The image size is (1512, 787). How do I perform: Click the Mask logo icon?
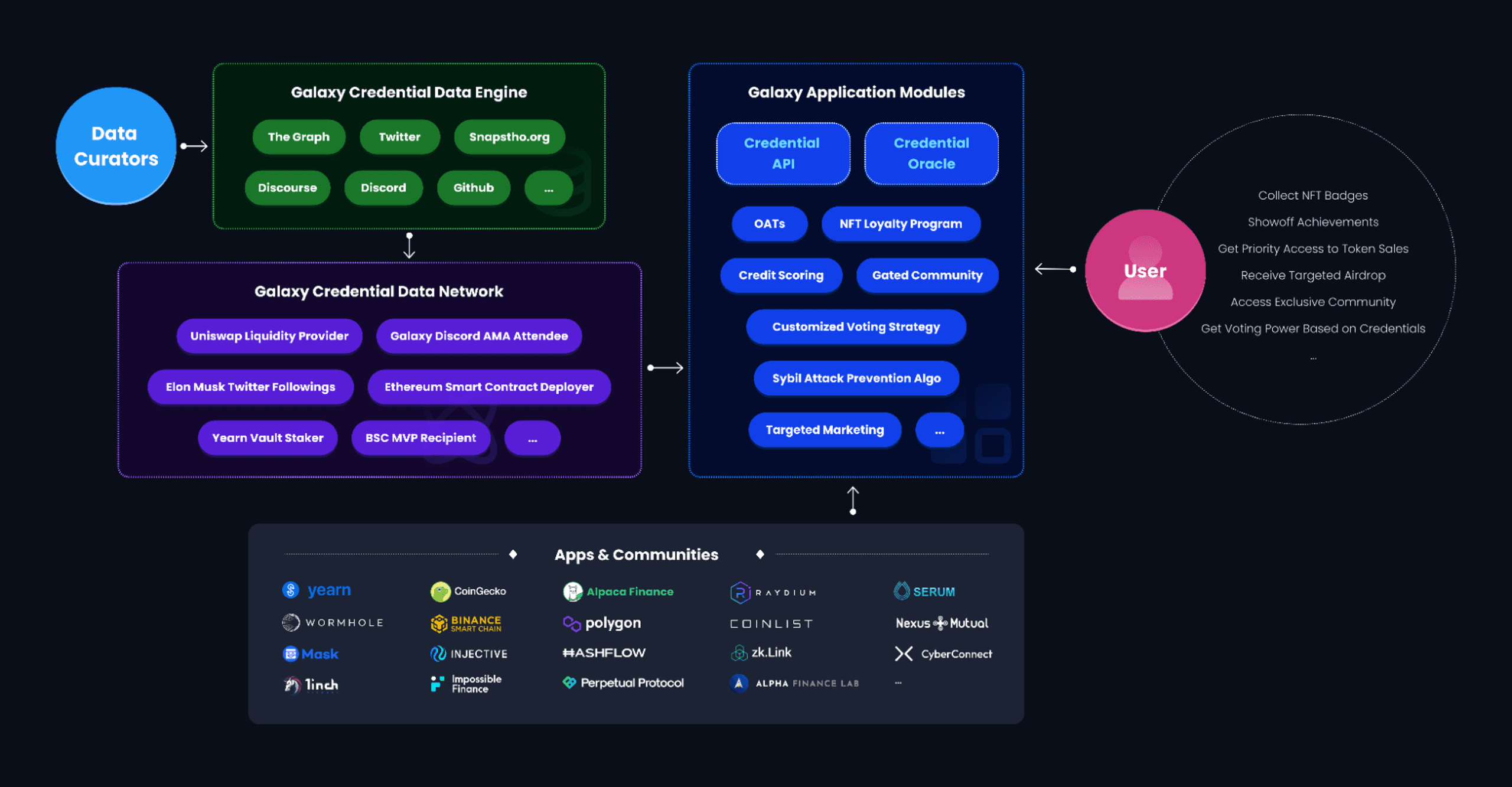pyautogui.click(x=290, y=654)
